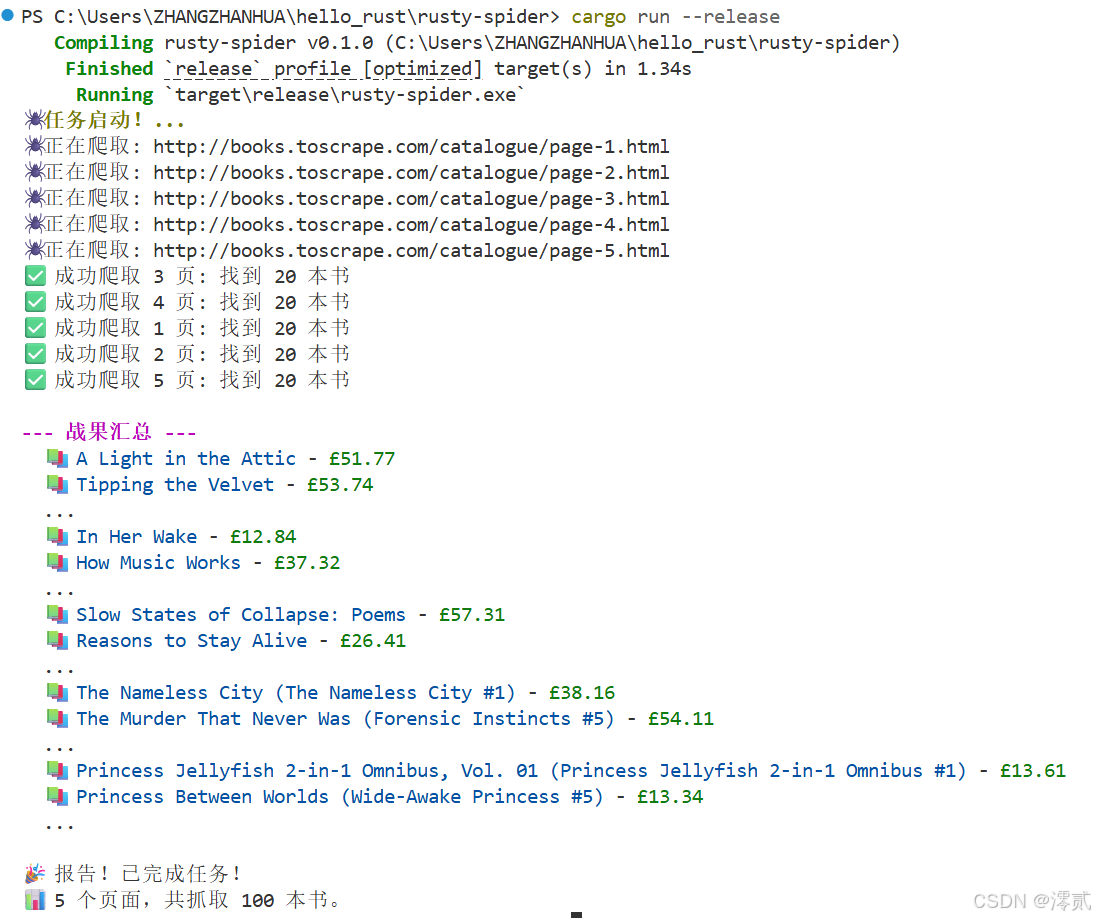The image size is (1095, 918).
Task: Click the page-1.html catalogue URL
Action: coord(411,147)
